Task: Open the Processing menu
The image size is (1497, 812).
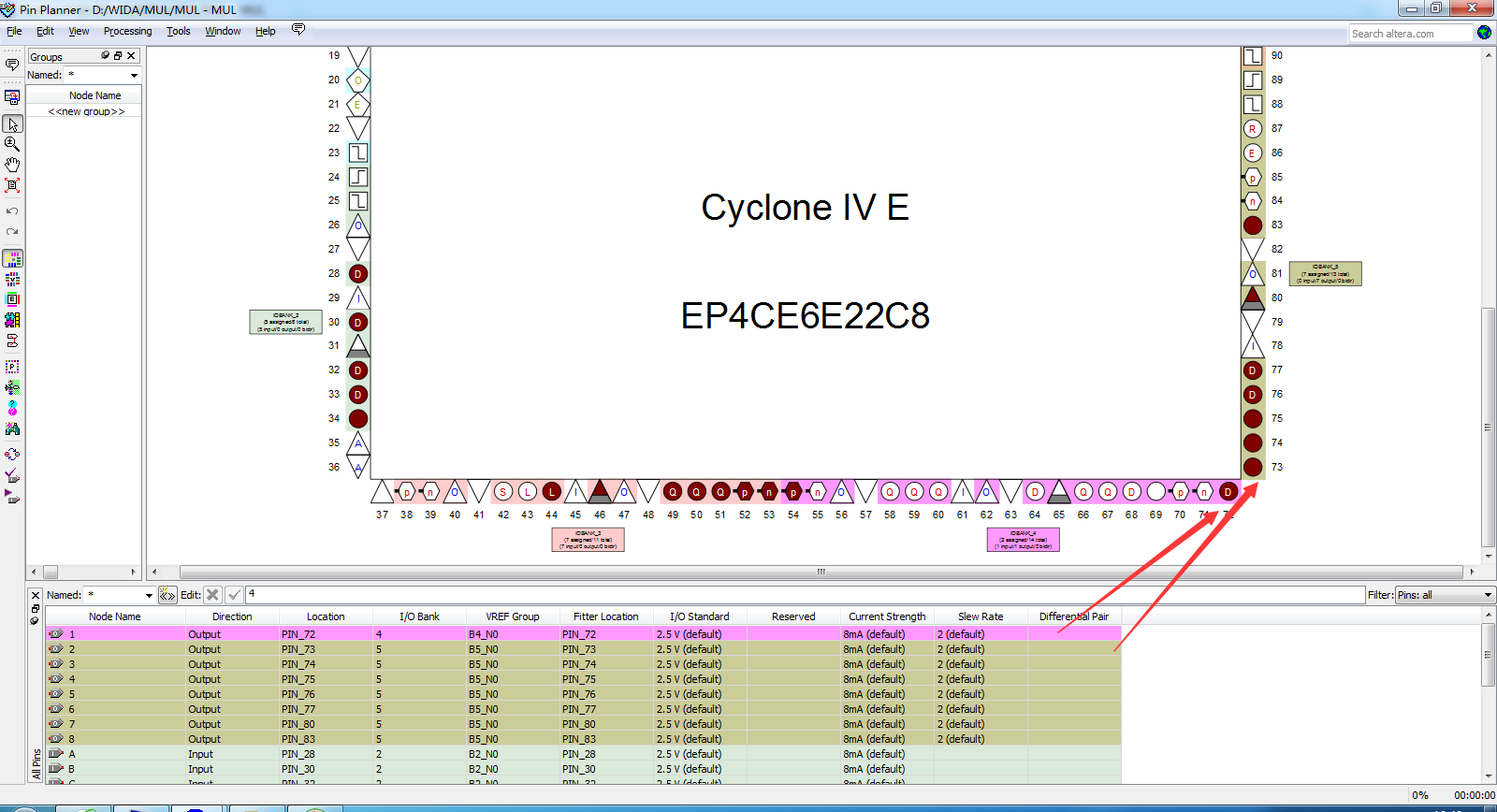Action: click(x=127, y=31)
